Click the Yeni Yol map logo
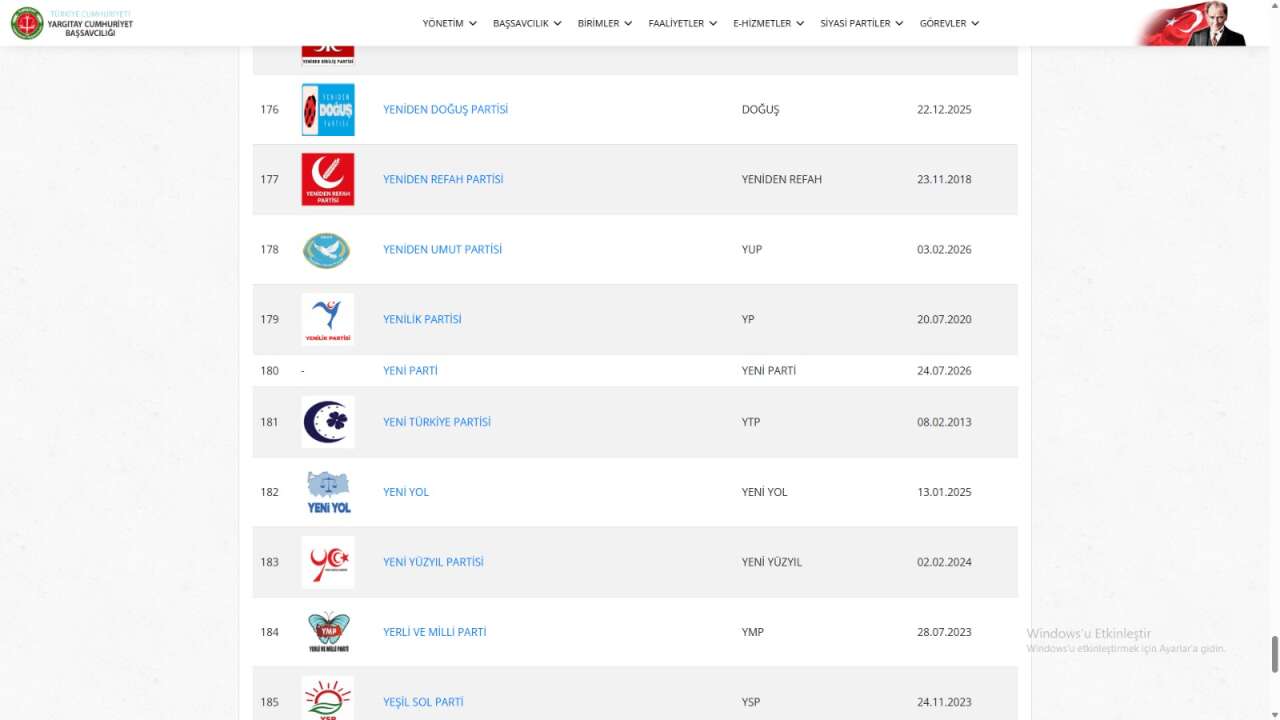 click(328, 492)
